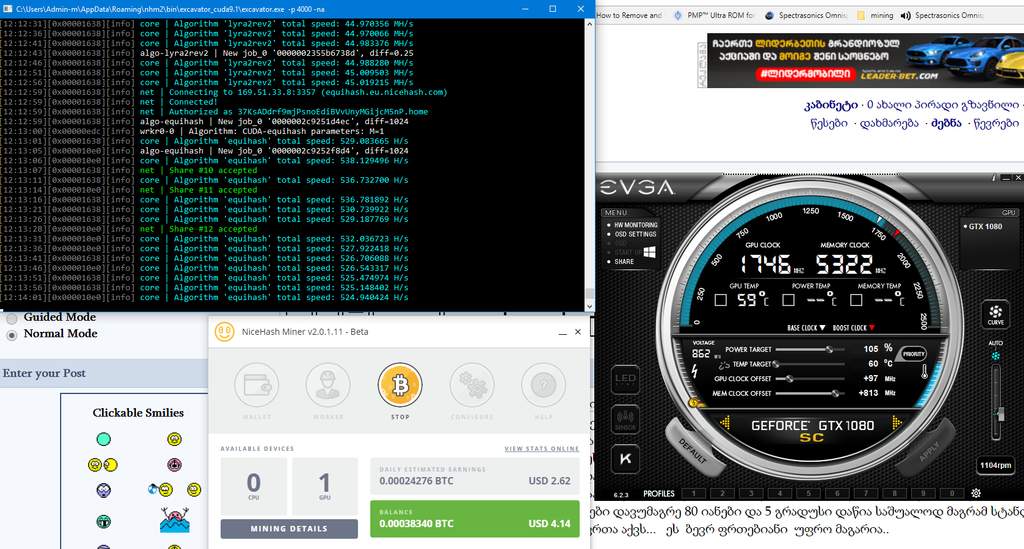
Task: Switch to PMP Ultra ROM browser tab
Action: coord(714,15)
